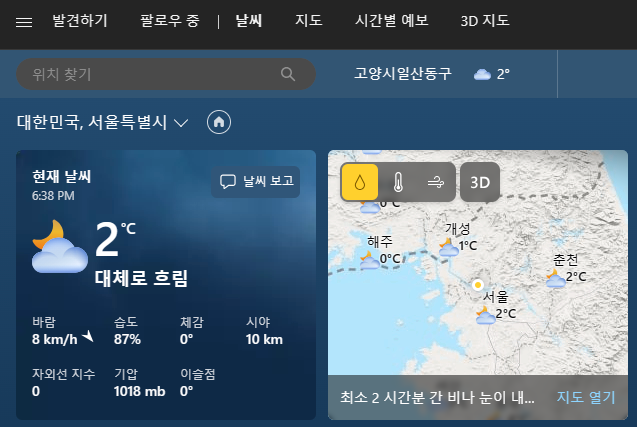Click the partly cloudy moon weather icon
637x427 pixels.
point(60,247)
